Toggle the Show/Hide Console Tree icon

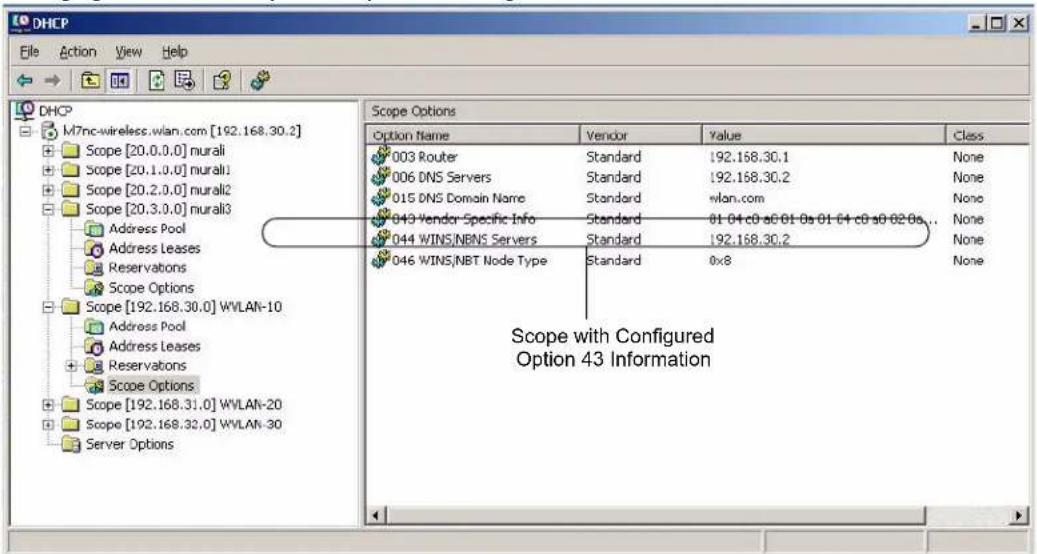(120, 81)
